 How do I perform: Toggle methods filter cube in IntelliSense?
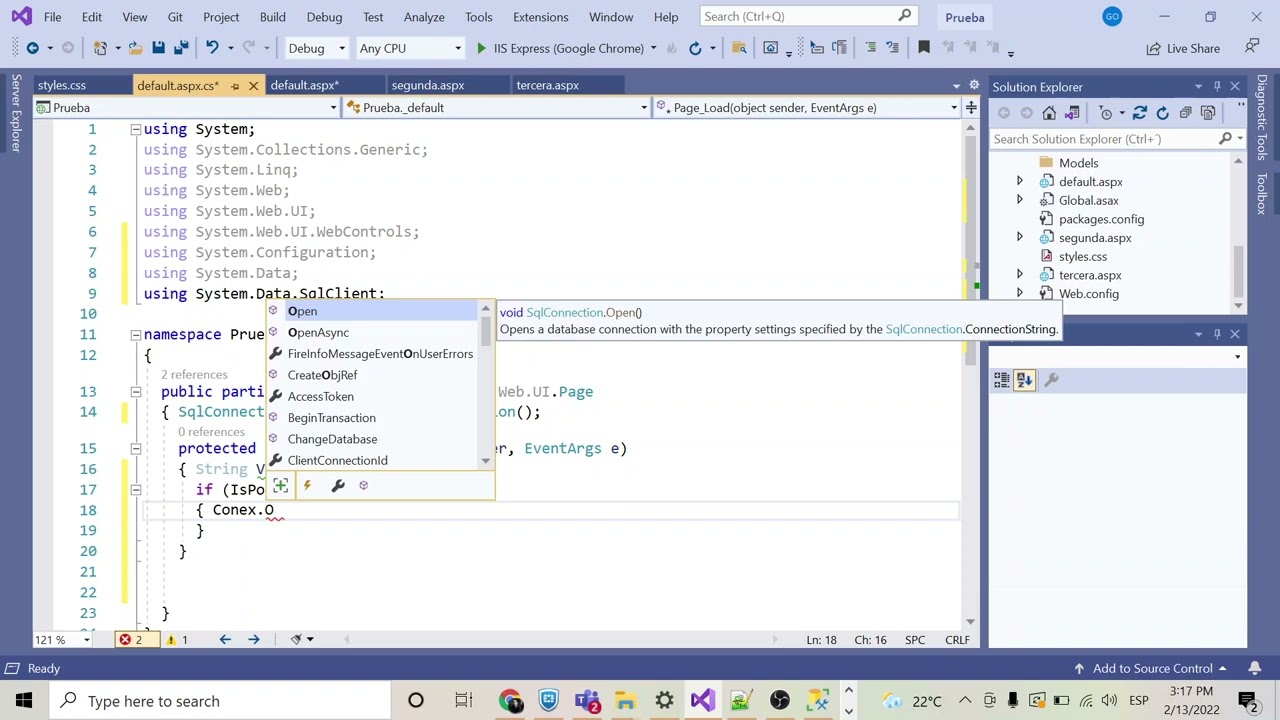click(364, 486)
